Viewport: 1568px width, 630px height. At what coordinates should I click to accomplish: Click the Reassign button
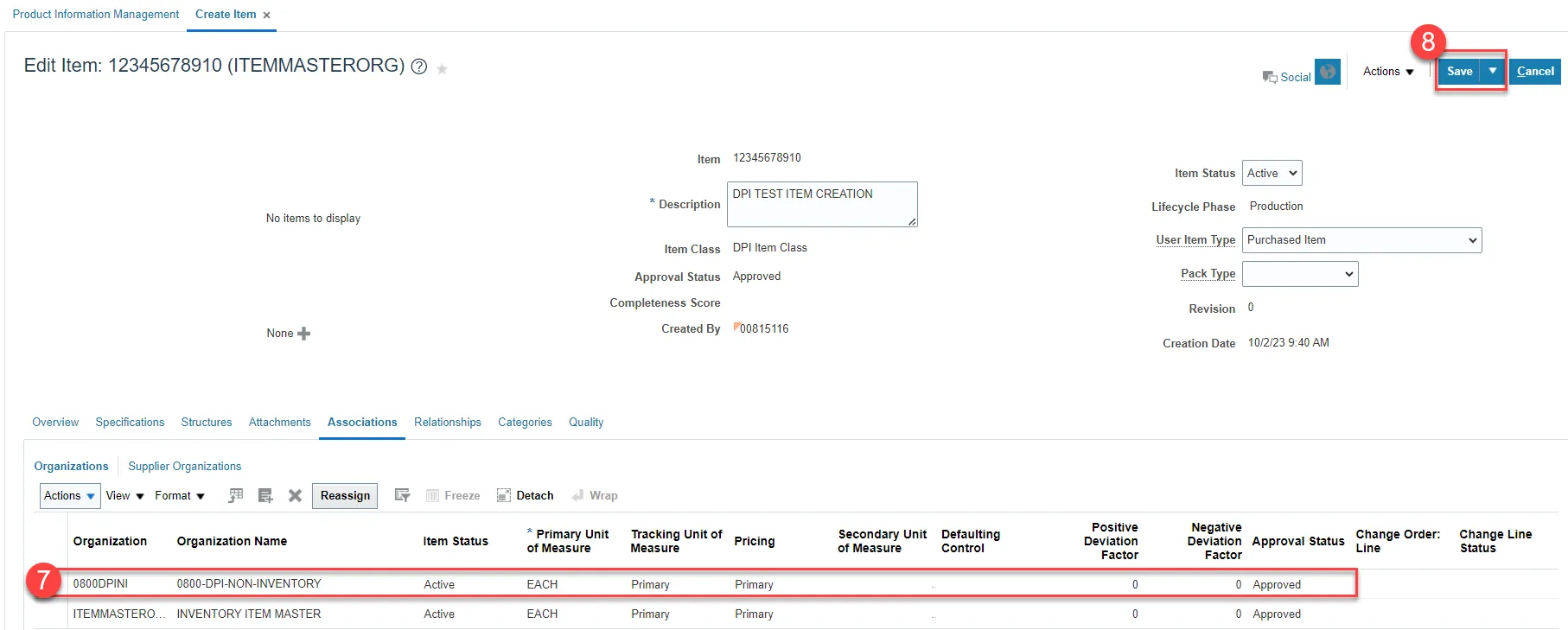pos(345,495)
